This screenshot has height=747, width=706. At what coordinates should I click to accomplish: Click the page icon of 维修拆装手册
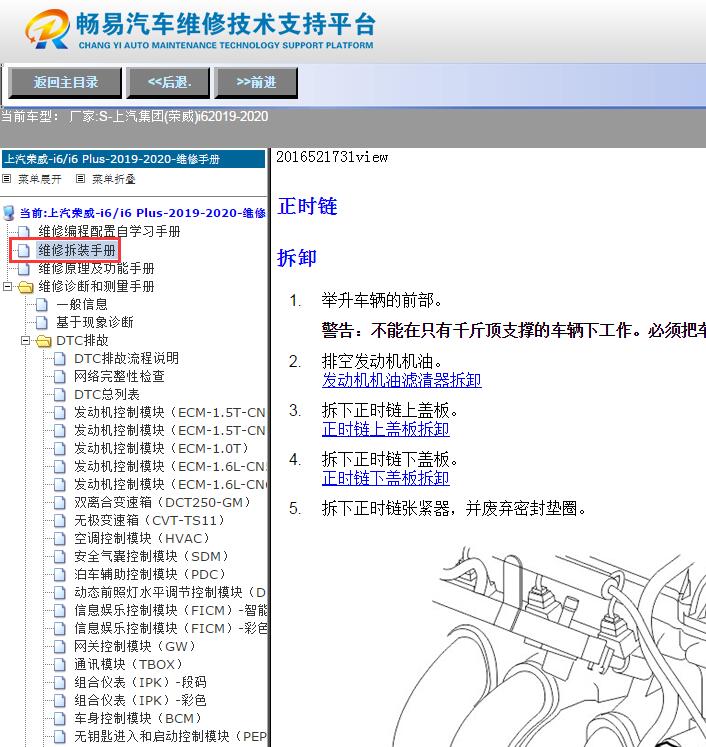[x=24, y=250]
